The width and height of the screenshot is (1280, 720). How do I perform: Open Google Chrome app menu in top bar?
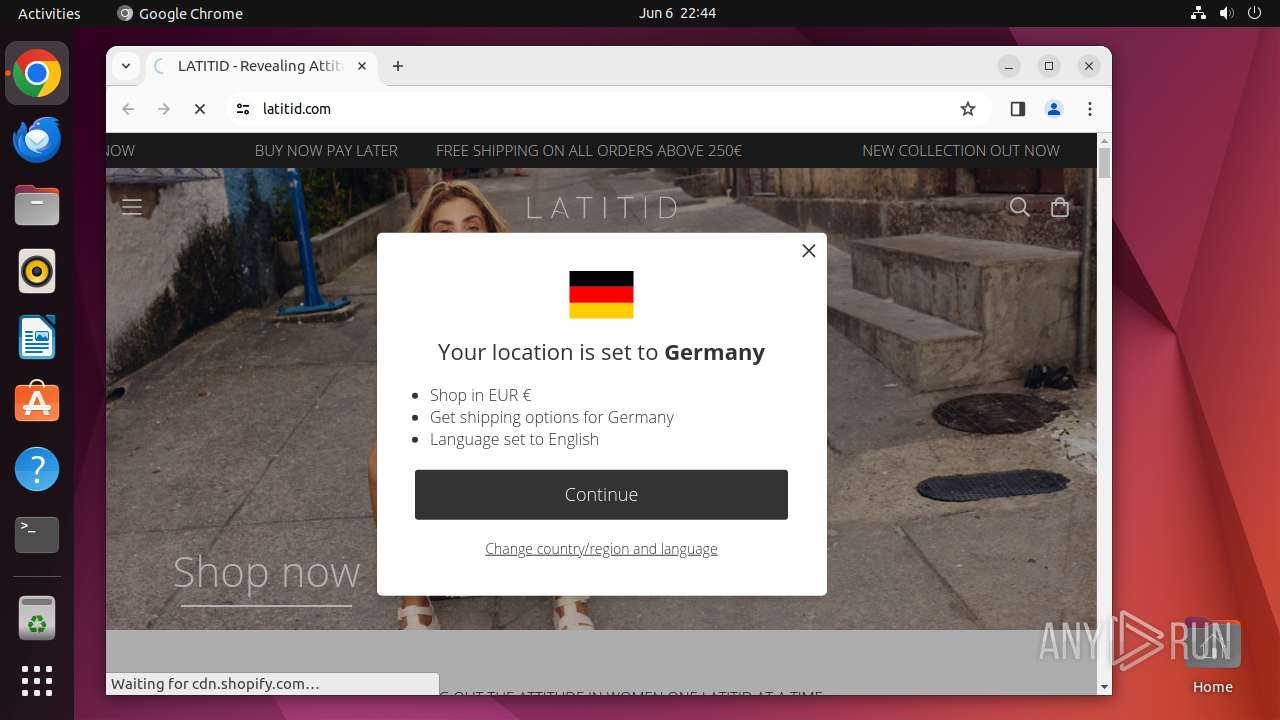[x=180, y=13]
